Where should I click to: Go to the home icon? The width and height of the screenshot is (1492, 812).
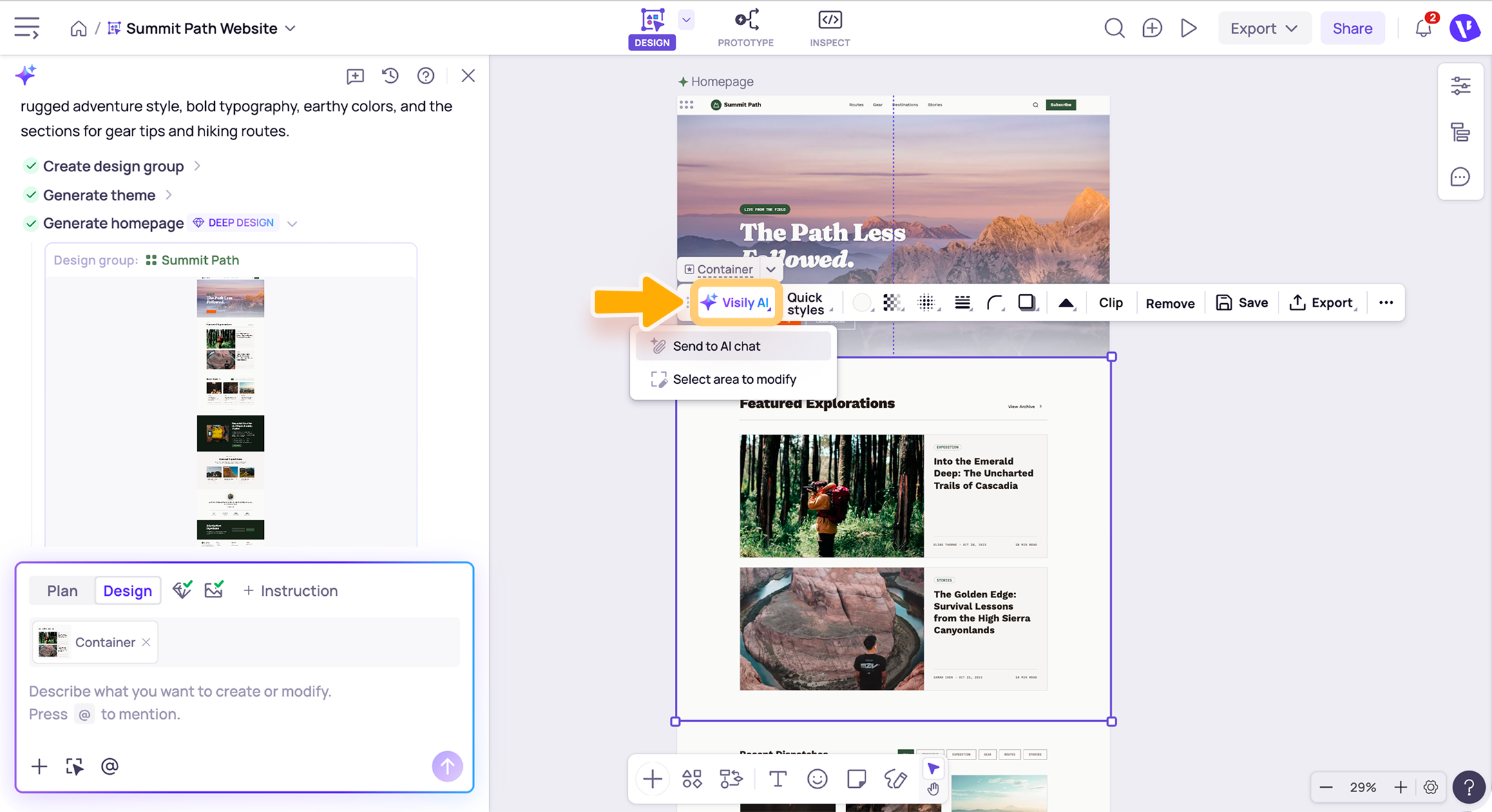(x=79, y=28)
